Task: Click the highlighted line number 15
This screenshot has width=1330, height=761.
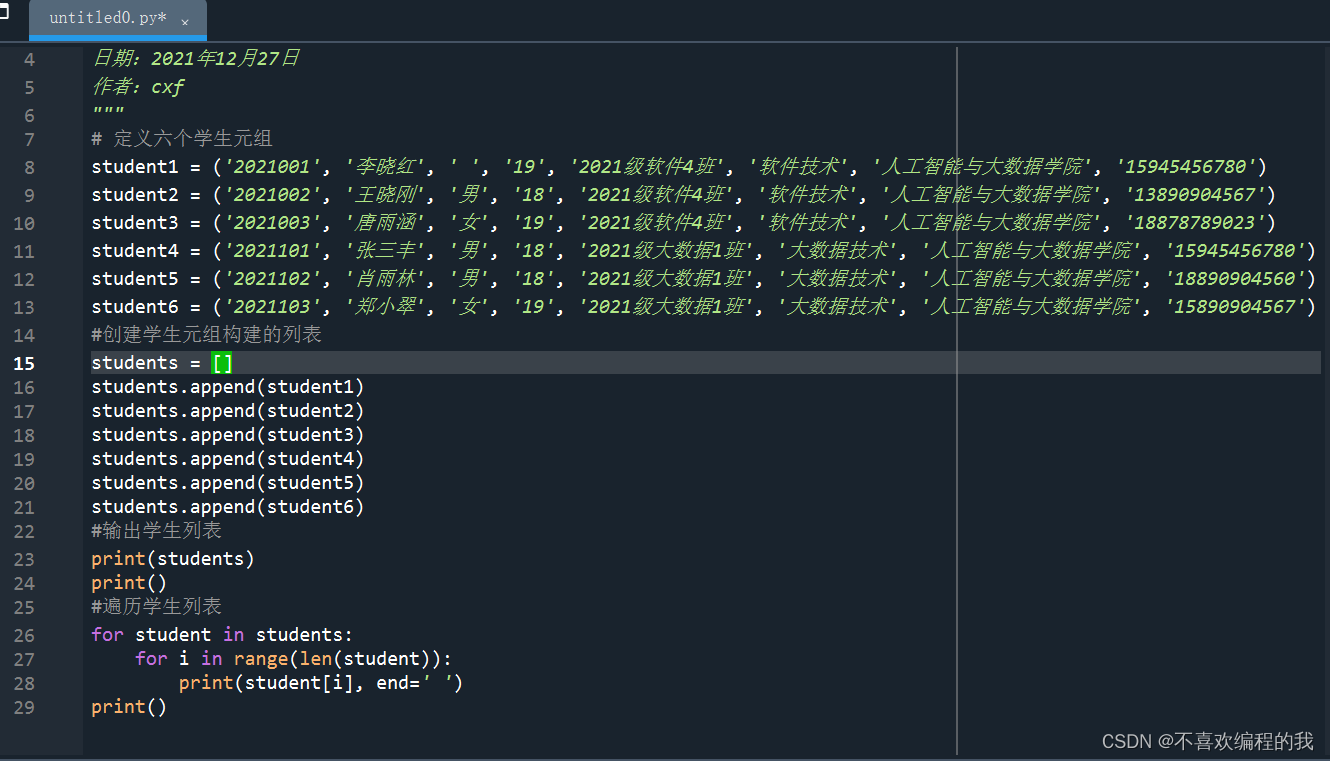Action: 24,363
